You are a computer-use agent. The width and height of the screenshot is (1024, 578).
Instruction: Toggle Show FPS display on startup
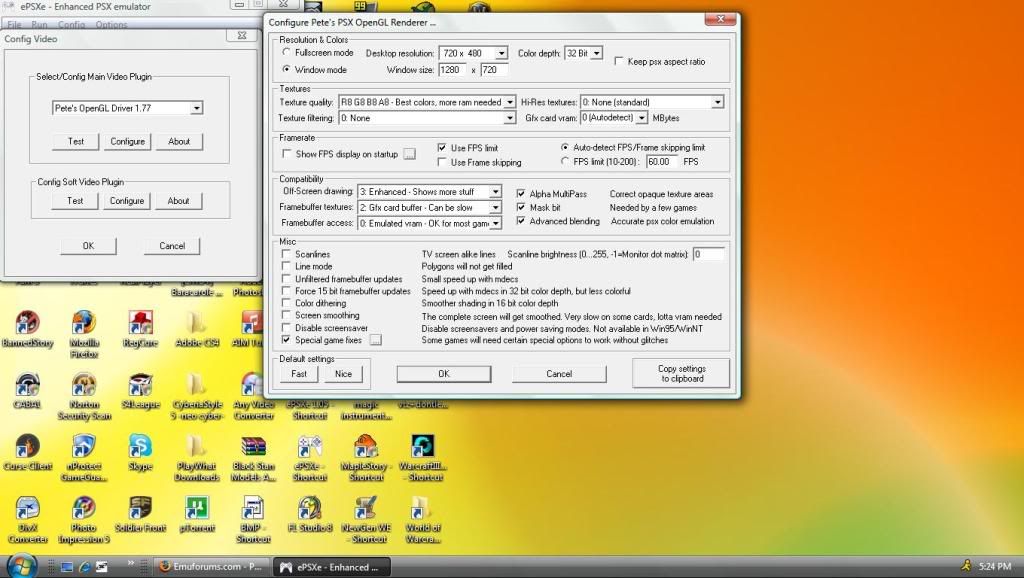pos(286,154)
